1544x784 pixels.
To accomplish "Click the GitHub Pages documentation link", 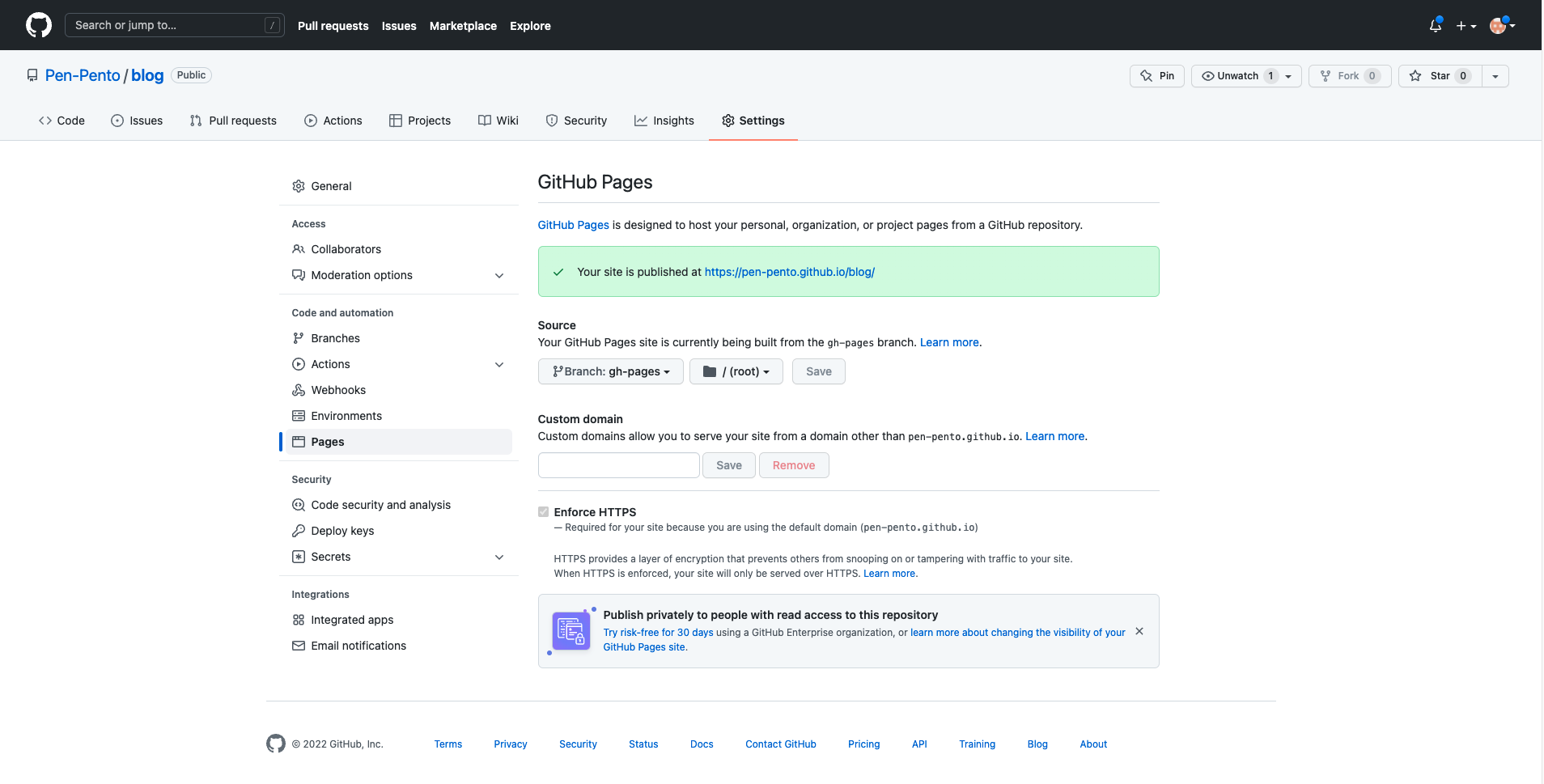I will pos(573,225).
